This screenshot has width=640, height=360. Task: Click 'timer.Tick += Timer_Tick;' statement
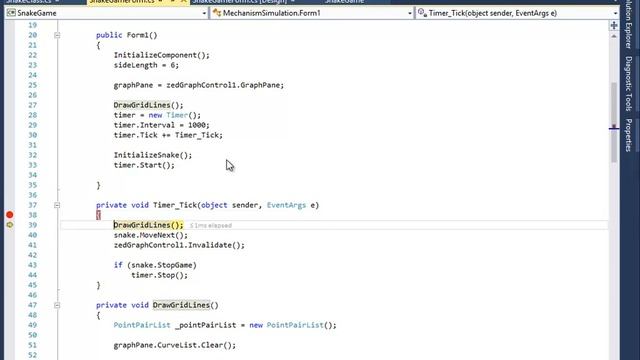click(x=168, y=135)
